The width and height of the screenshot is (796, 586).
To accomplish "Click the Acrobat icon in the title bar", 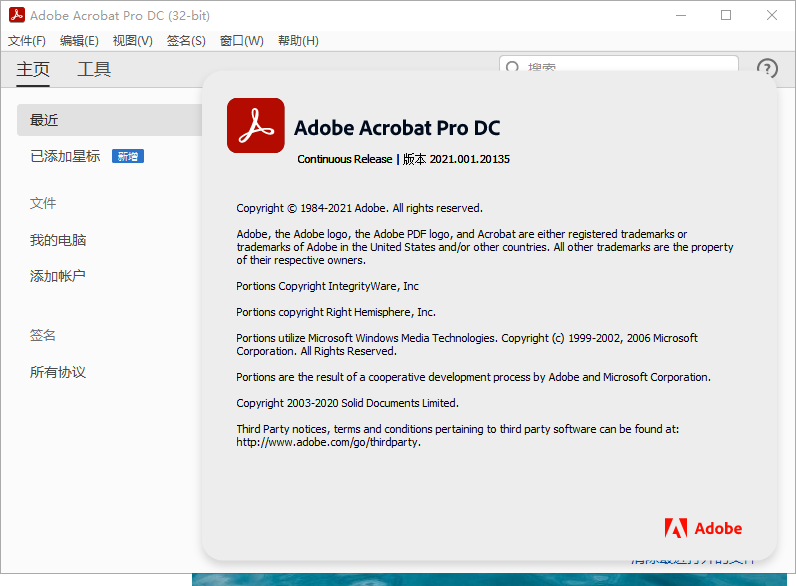I will point(17,15).
